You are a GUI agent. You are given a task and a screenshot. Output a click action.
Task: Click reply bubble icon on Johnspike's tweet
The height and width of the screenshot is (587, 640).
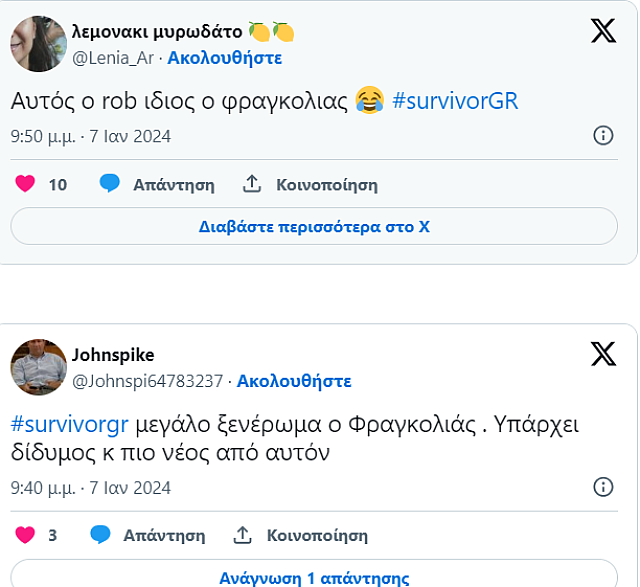point(100,535)
